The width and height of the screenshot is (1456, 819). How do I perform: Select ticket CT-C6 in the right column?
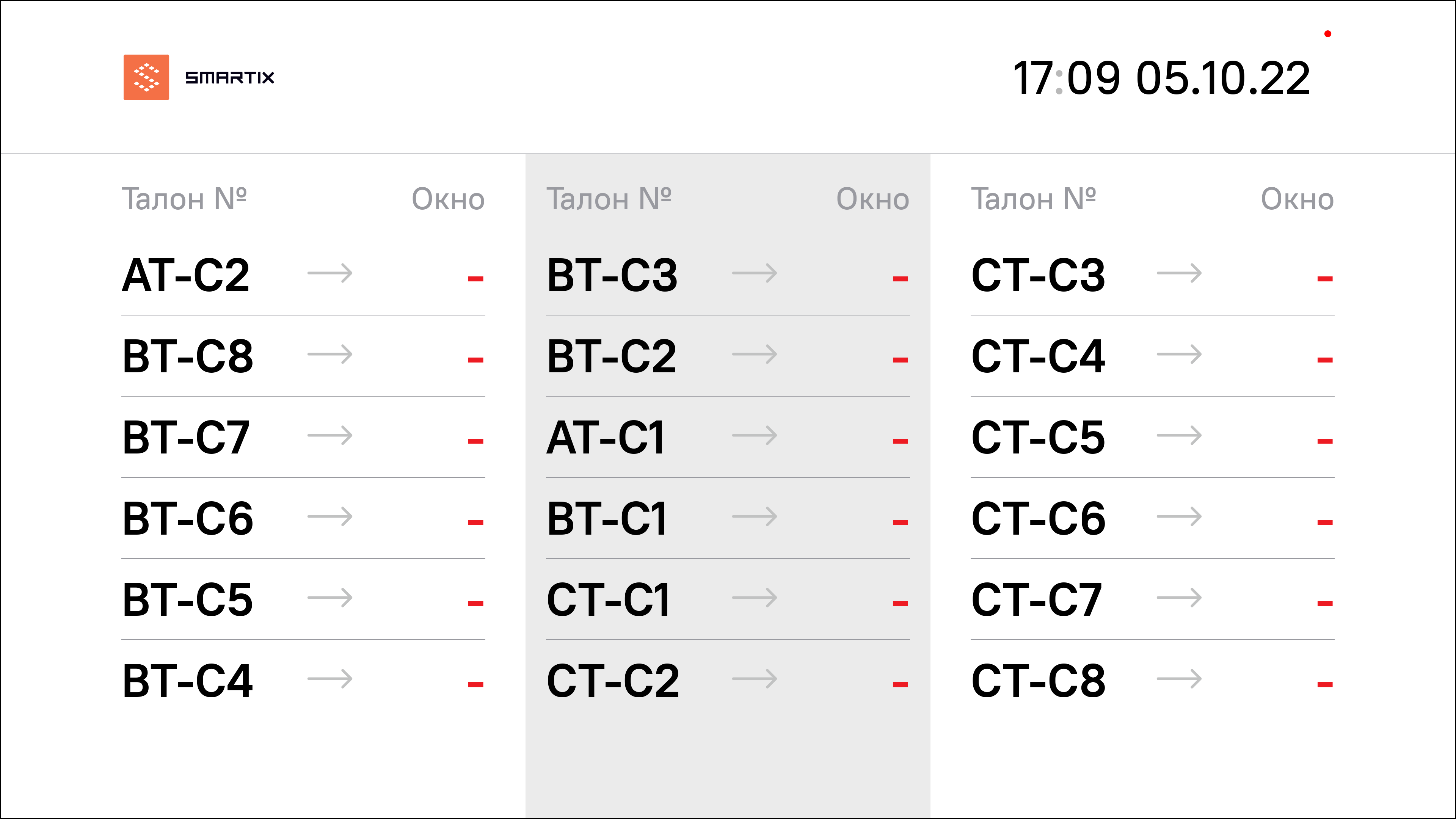click(1038, 519)
